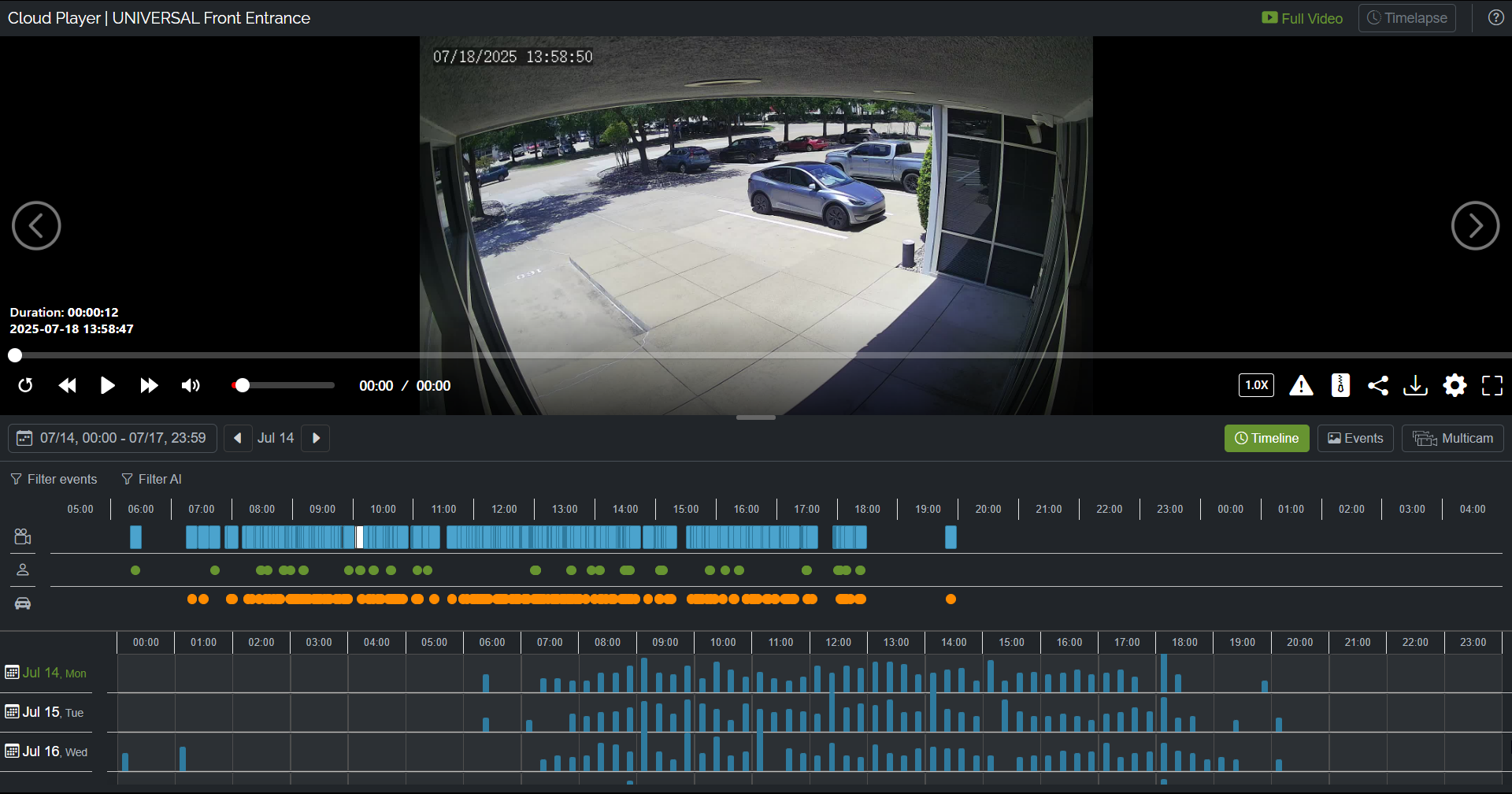Open player settings gear
Screen dimensions: 1512x794
click(1454, 385)
